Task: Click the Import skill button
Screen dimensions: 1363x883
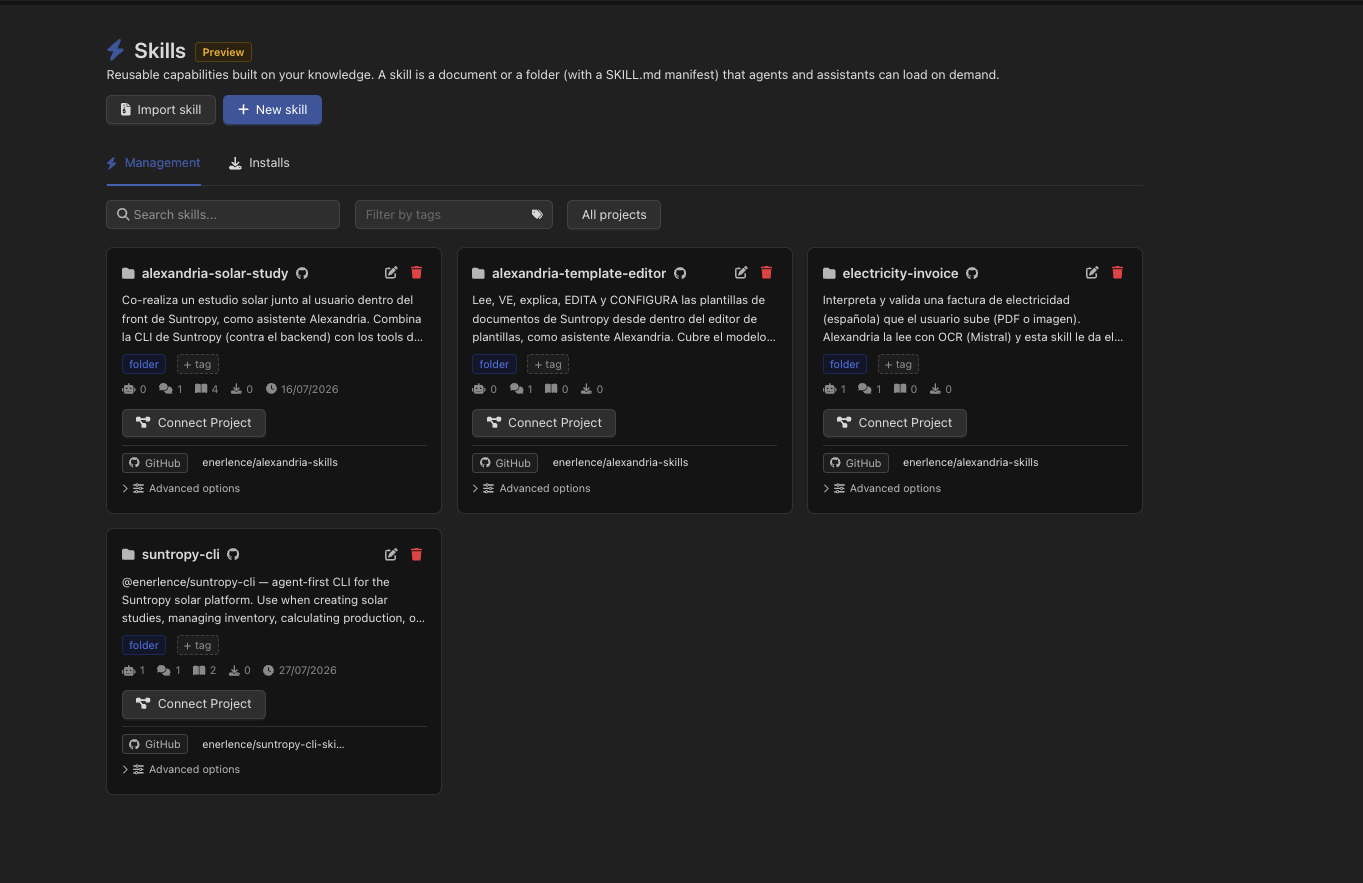Action: pos(161,110)
